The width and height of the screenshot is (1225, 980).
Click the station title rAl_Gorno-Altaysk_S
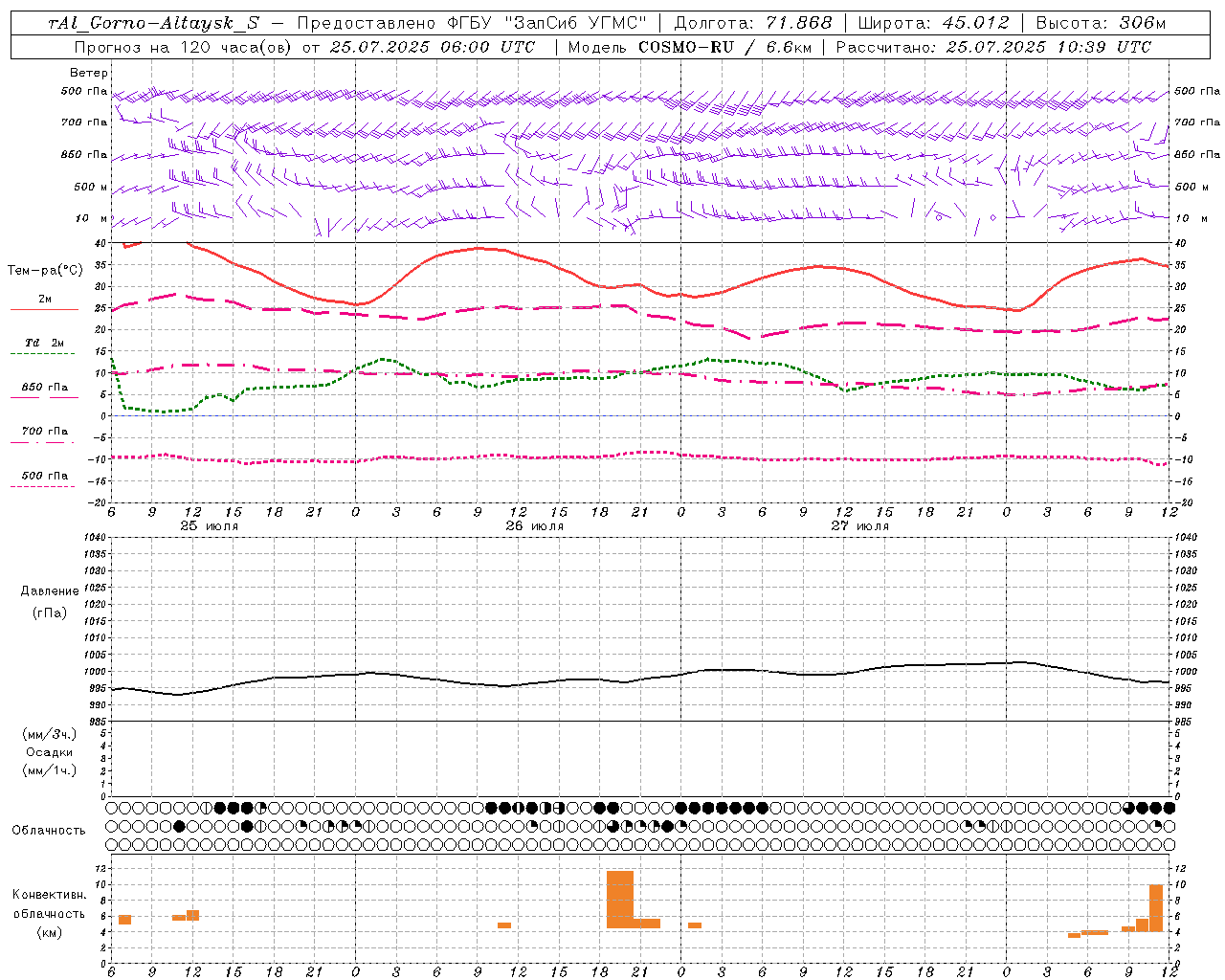pos(153,23)
